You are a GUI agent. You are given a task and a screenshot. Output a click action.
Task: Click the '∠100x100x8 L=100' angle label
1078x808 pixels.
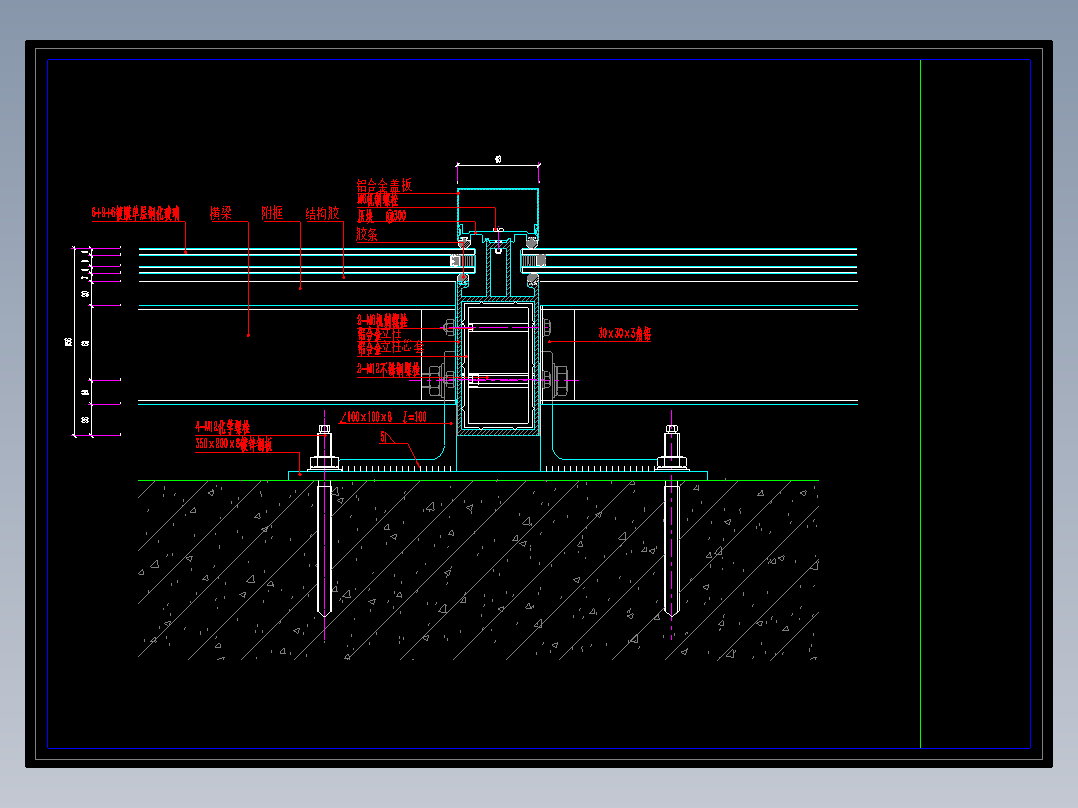coord(384,417)
